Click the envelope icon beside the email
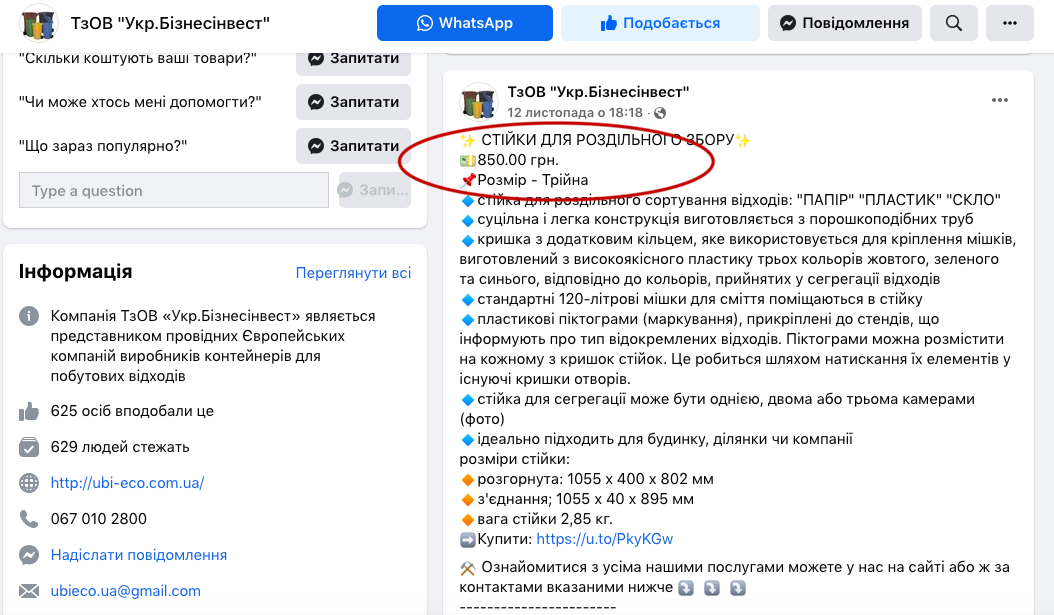Viewport: 1054px width, 615px height. click(x=29, y=591)
